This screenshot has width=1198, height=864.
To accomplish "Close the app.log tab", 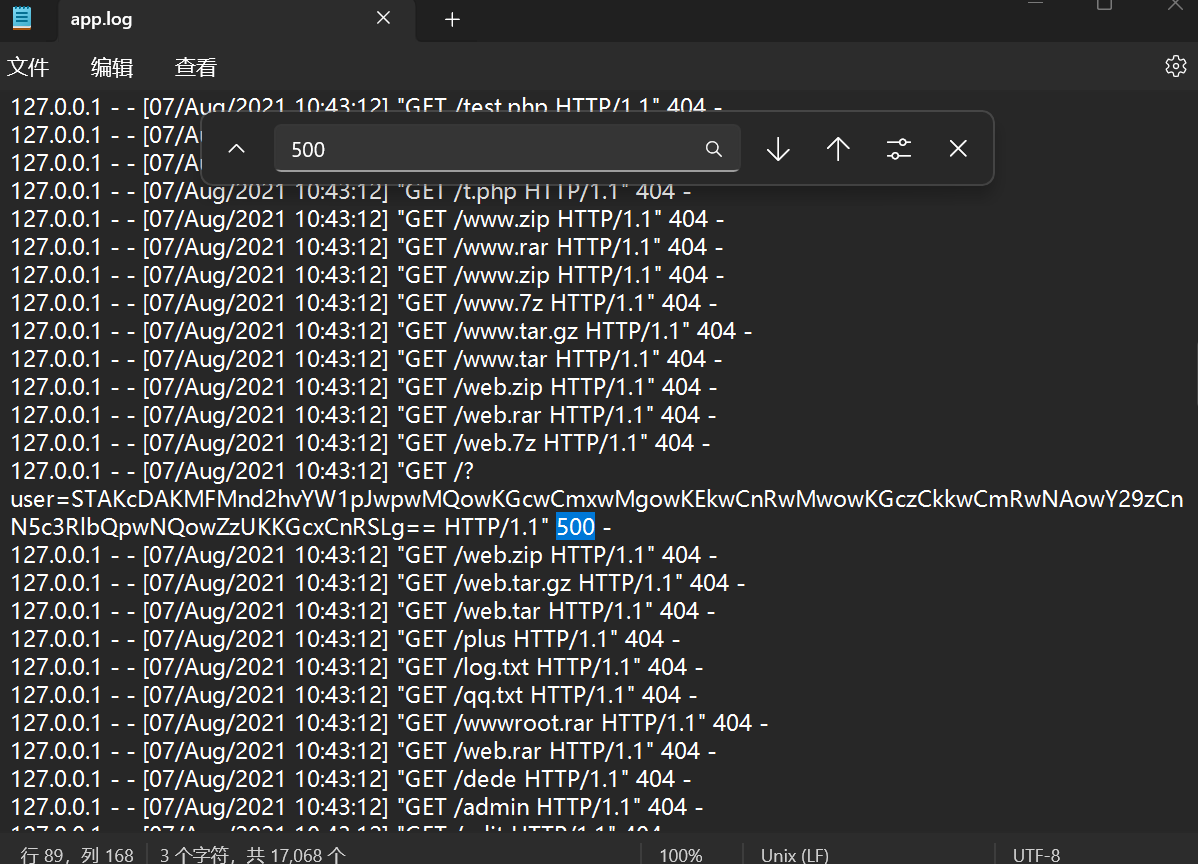I will coord(383,19).
